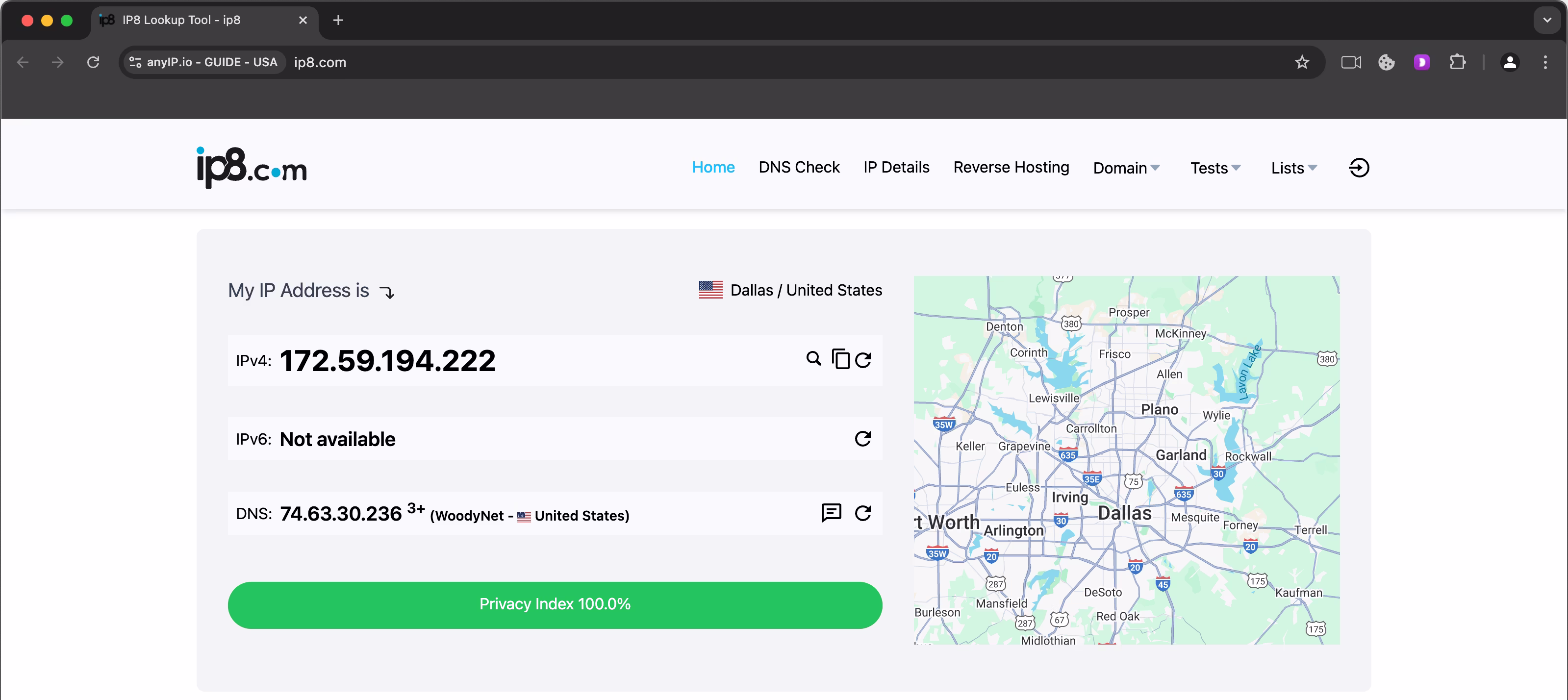
Task: Refresh the IPv4 address row
Action: tap(863, 360)
